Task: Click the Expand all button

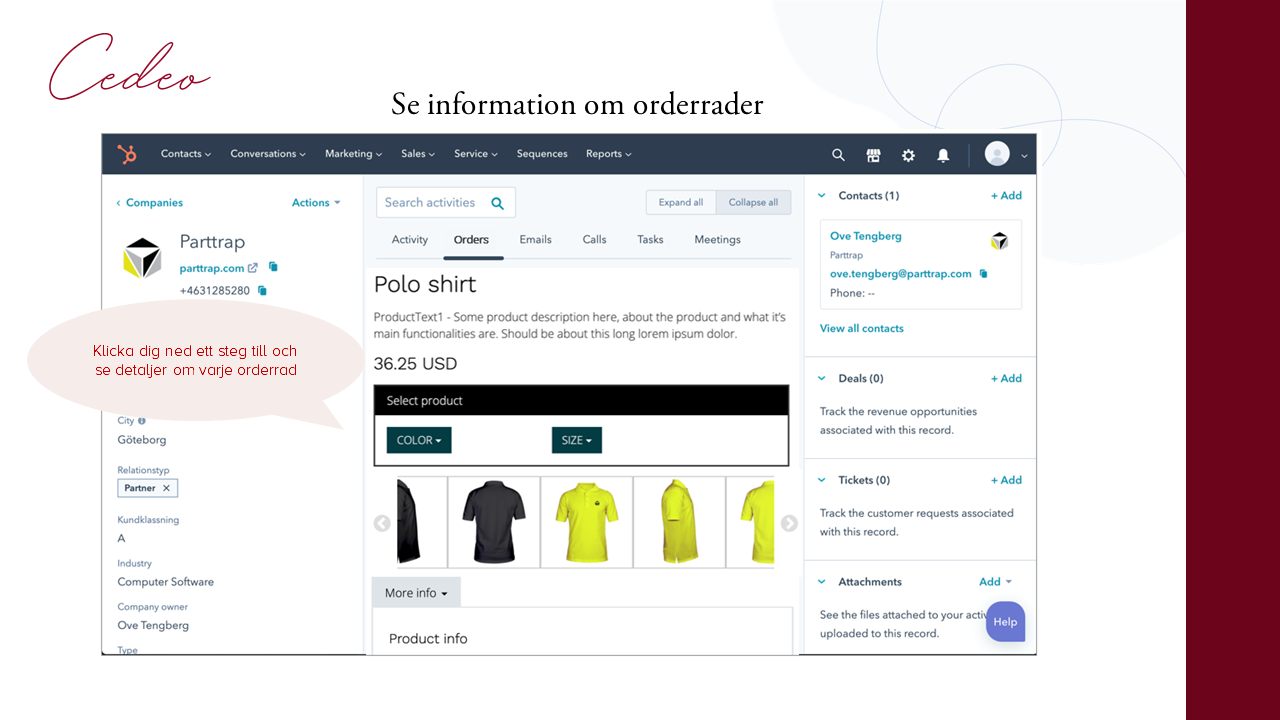Action: click(681, 203)
